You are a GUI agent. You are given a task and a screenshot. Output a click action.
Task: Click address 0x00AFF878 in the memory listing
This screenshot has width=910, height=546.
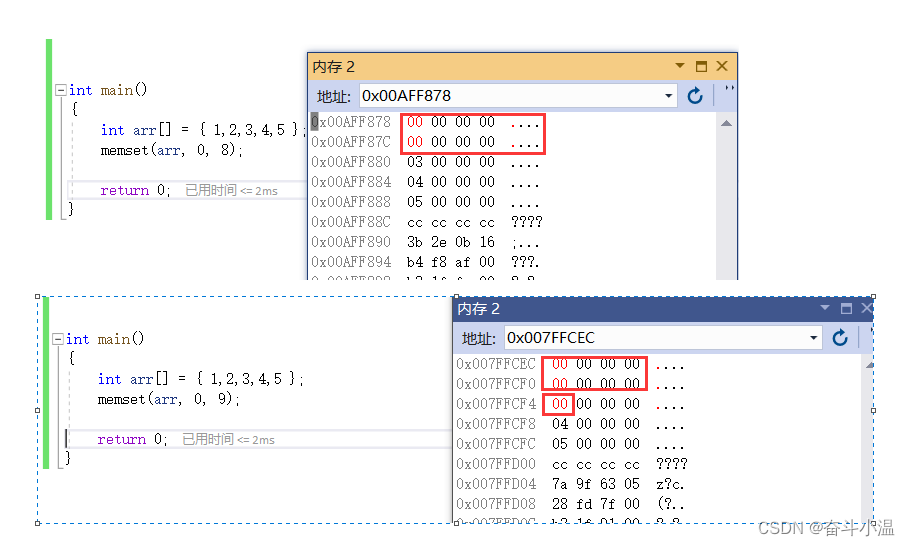tap(351, 122)
